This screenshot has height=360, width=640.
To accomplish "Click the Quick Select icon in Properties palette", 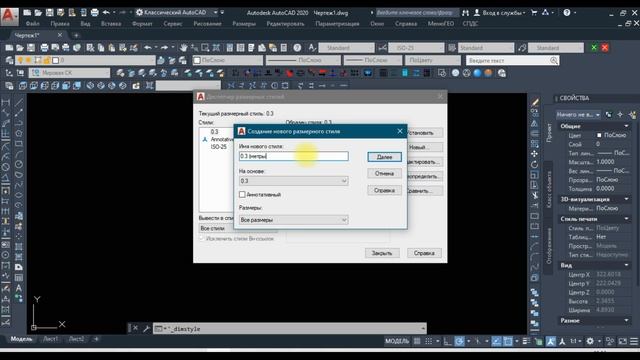I will [x=632, y=115].
